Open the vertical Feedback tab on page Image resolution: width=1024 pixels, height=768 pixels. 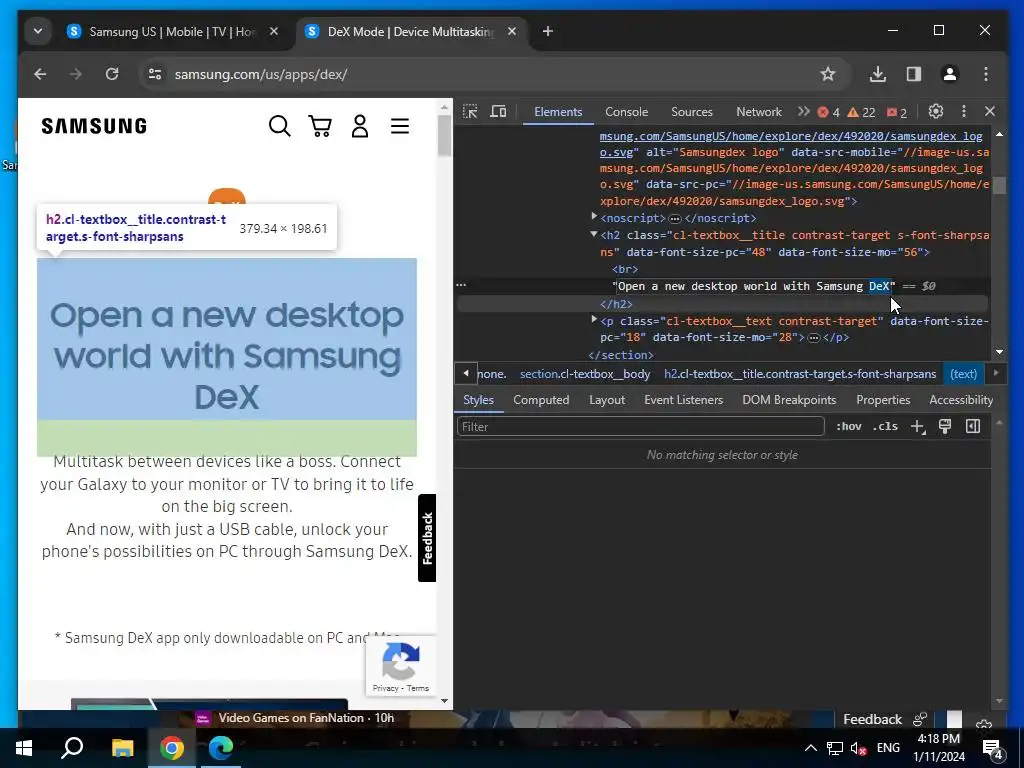coord(427,538)
